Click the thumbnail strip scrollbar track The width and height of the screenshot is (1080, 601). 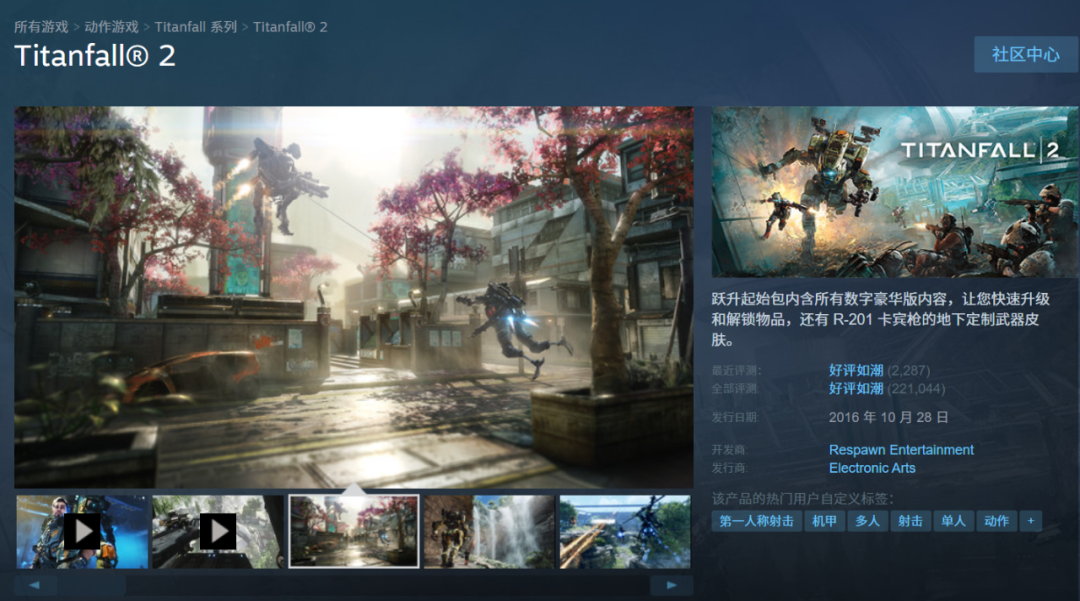[x=353, y=585]
